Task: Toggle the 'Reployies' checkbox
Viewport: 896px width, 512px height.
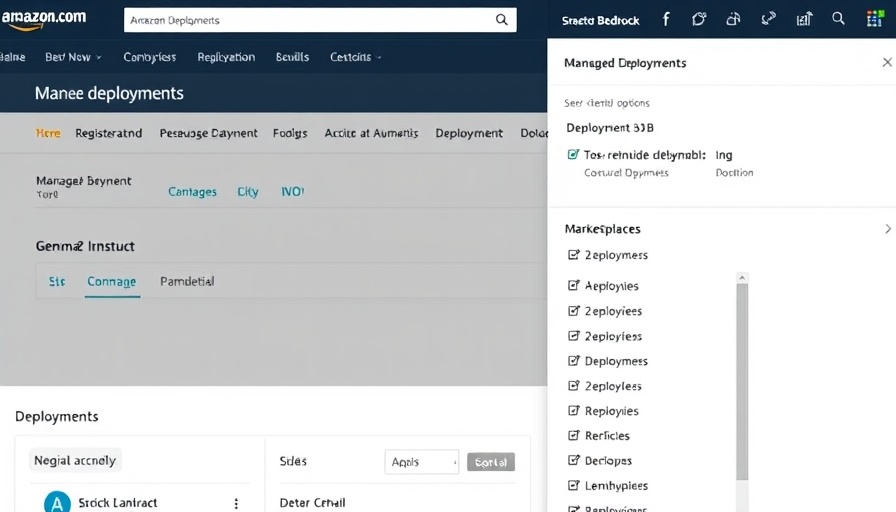Action: [x=573, y=410]
